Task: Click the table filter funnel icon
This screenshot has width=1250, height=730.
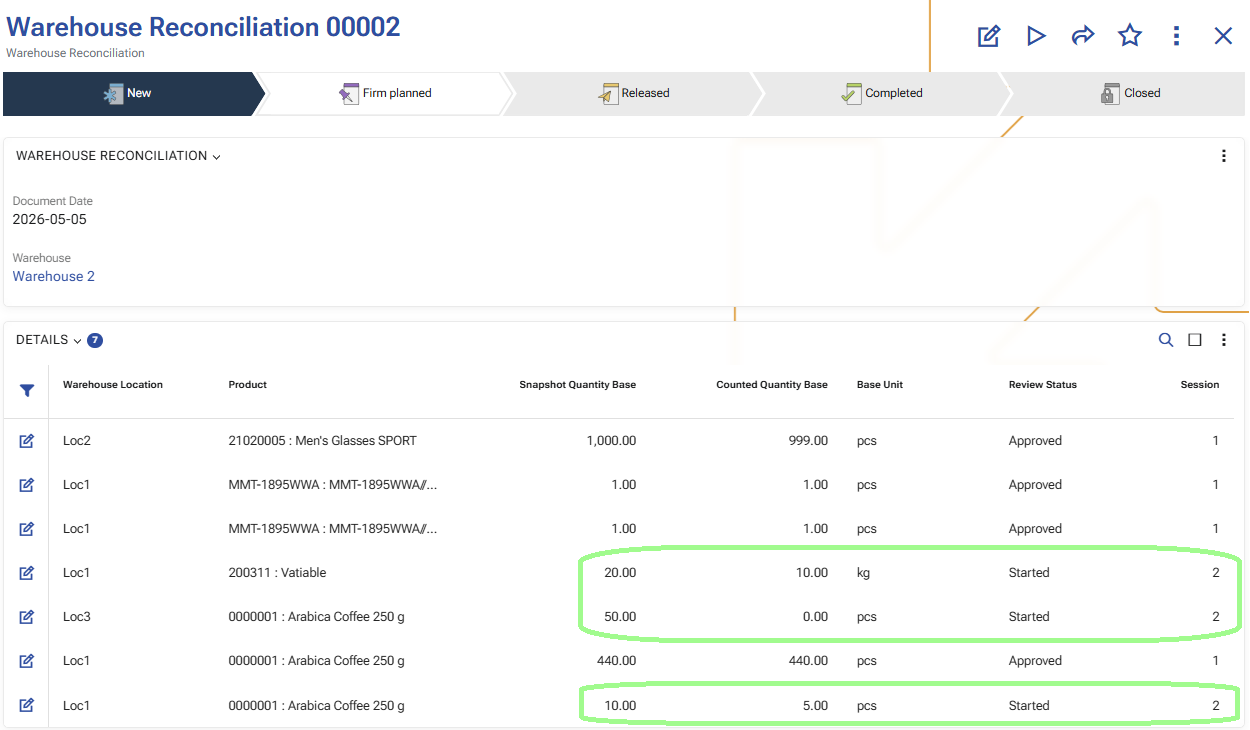Action: [x=27, y=391]
